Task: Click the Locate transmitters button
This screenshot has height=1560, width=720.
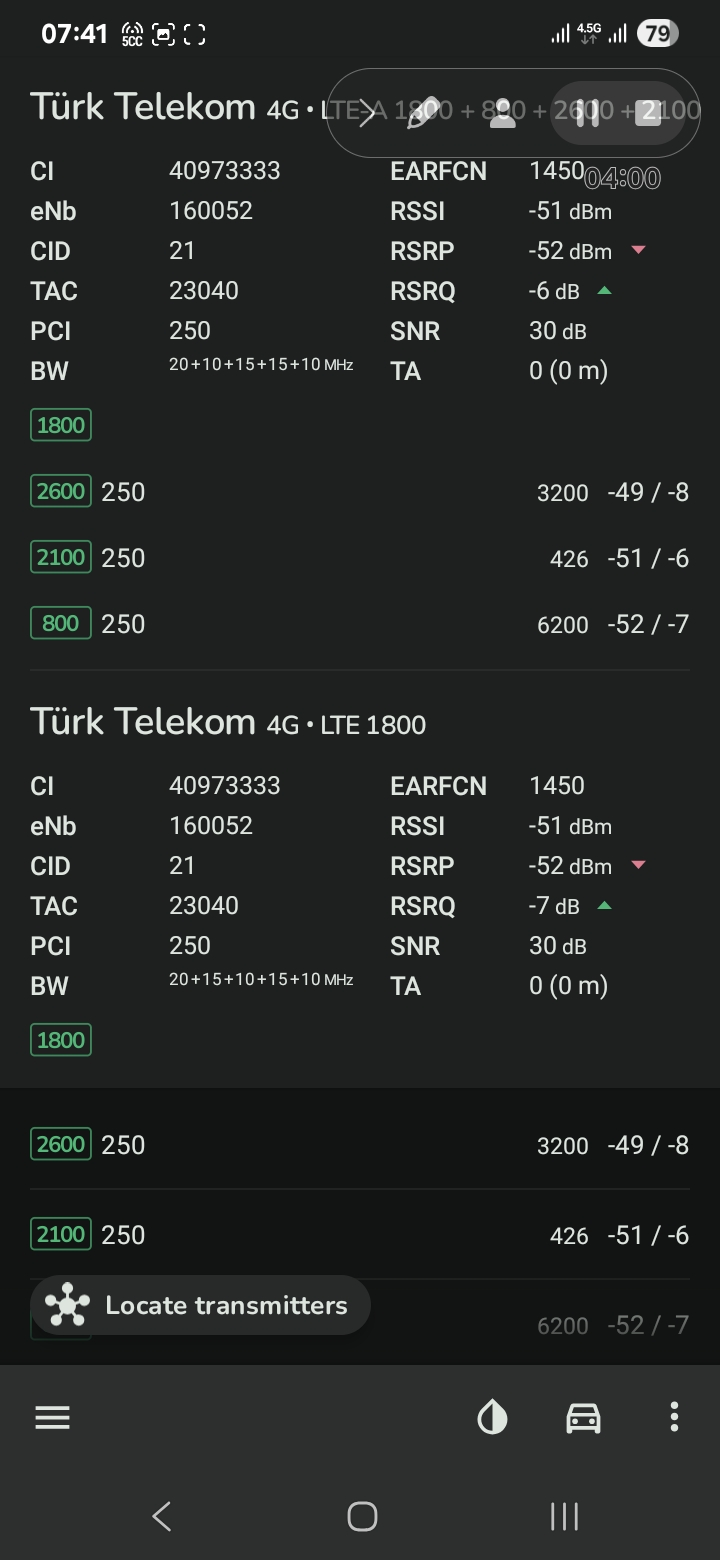Action: click(200, 1305)
